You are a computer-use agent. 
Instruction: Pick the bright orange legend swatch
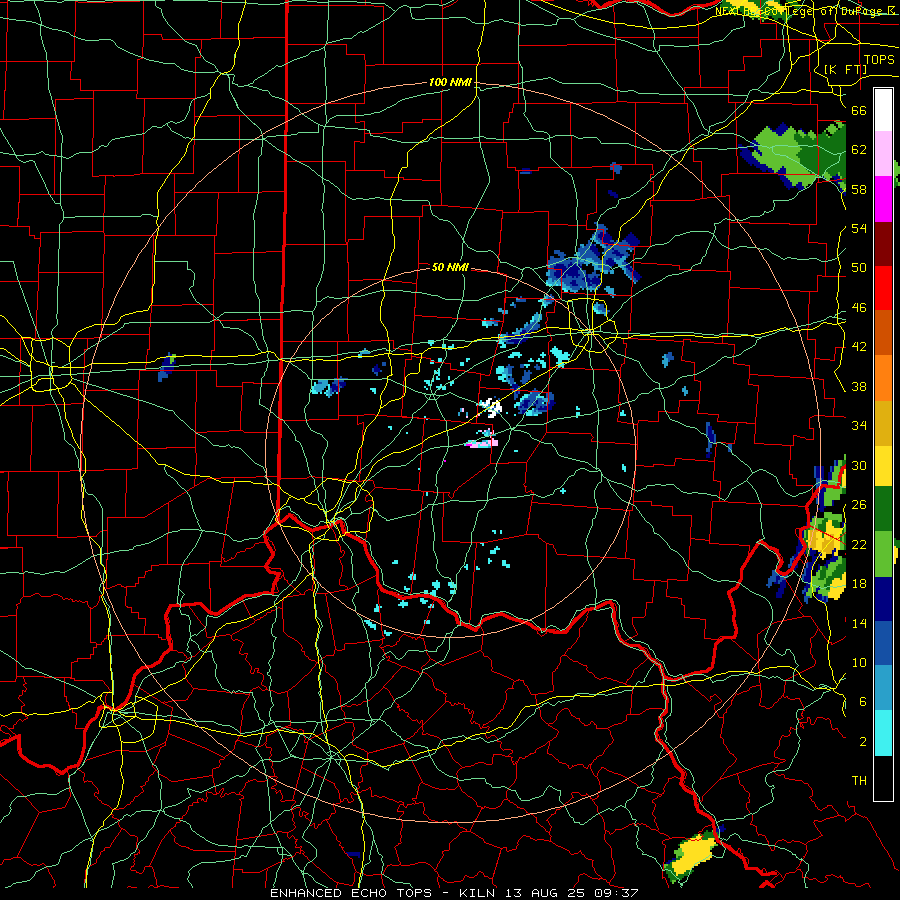point(883,378)
